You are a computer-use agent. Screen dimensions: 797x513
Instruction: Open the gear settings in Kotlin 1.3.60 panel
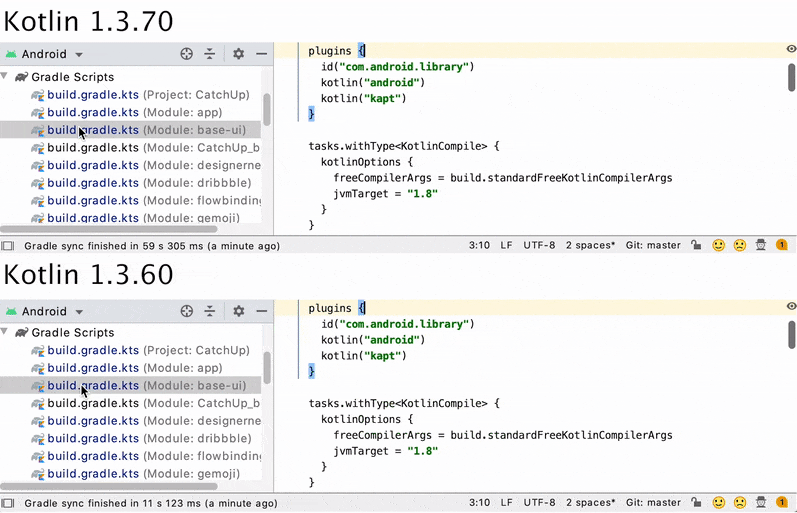point(238,311)
